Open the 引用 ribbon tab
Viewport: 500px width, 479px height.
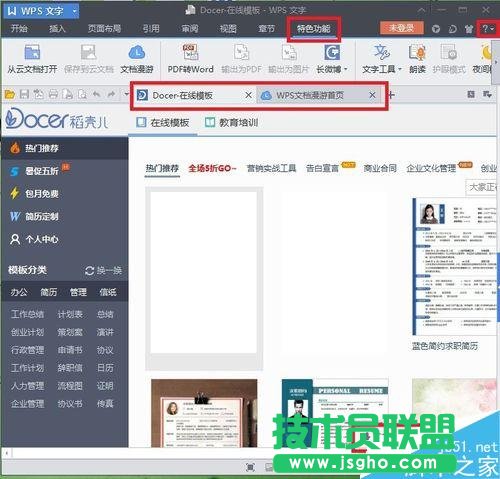[x=151, y=28]
